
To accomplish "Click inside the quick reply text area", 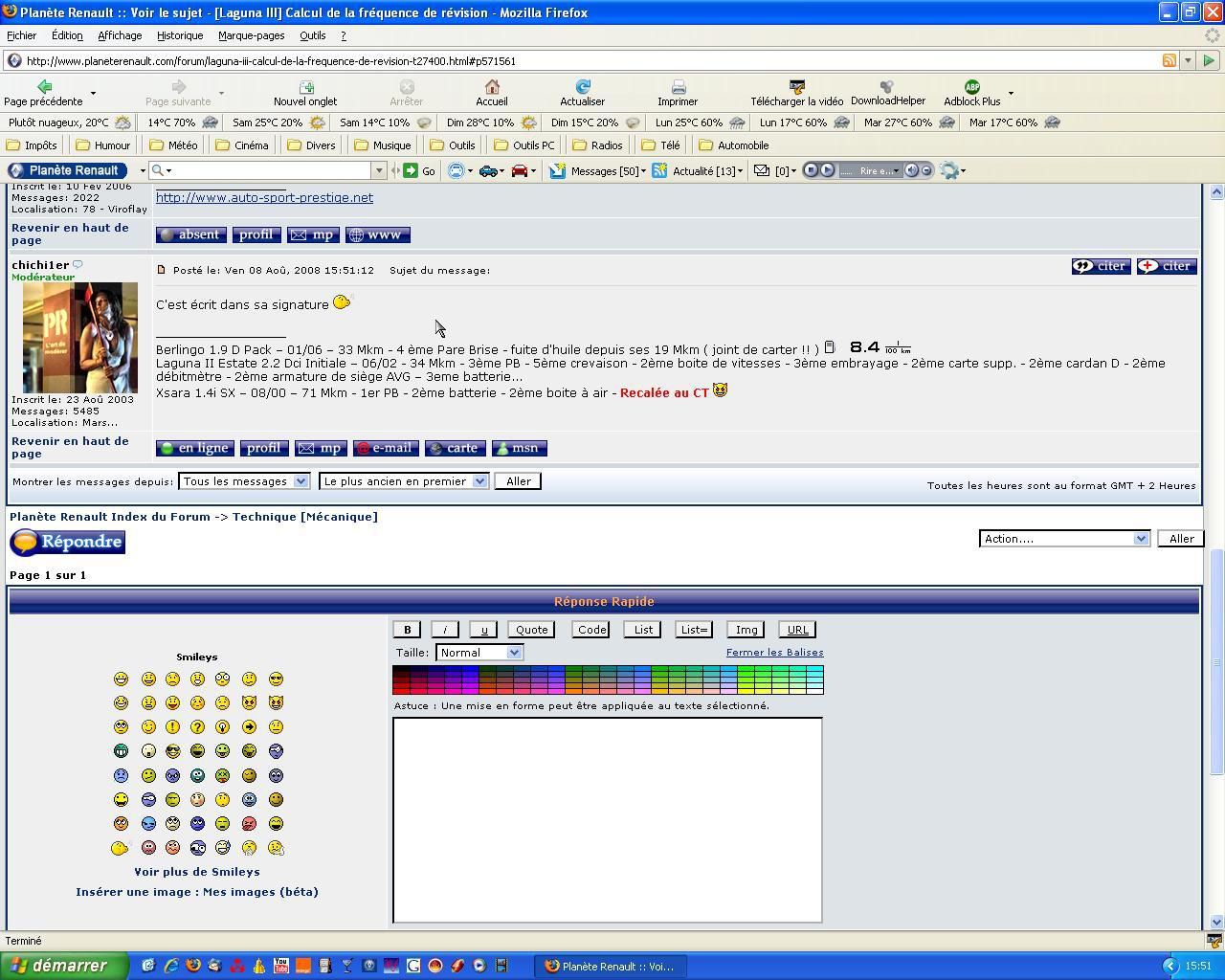I will click(607, 820).
